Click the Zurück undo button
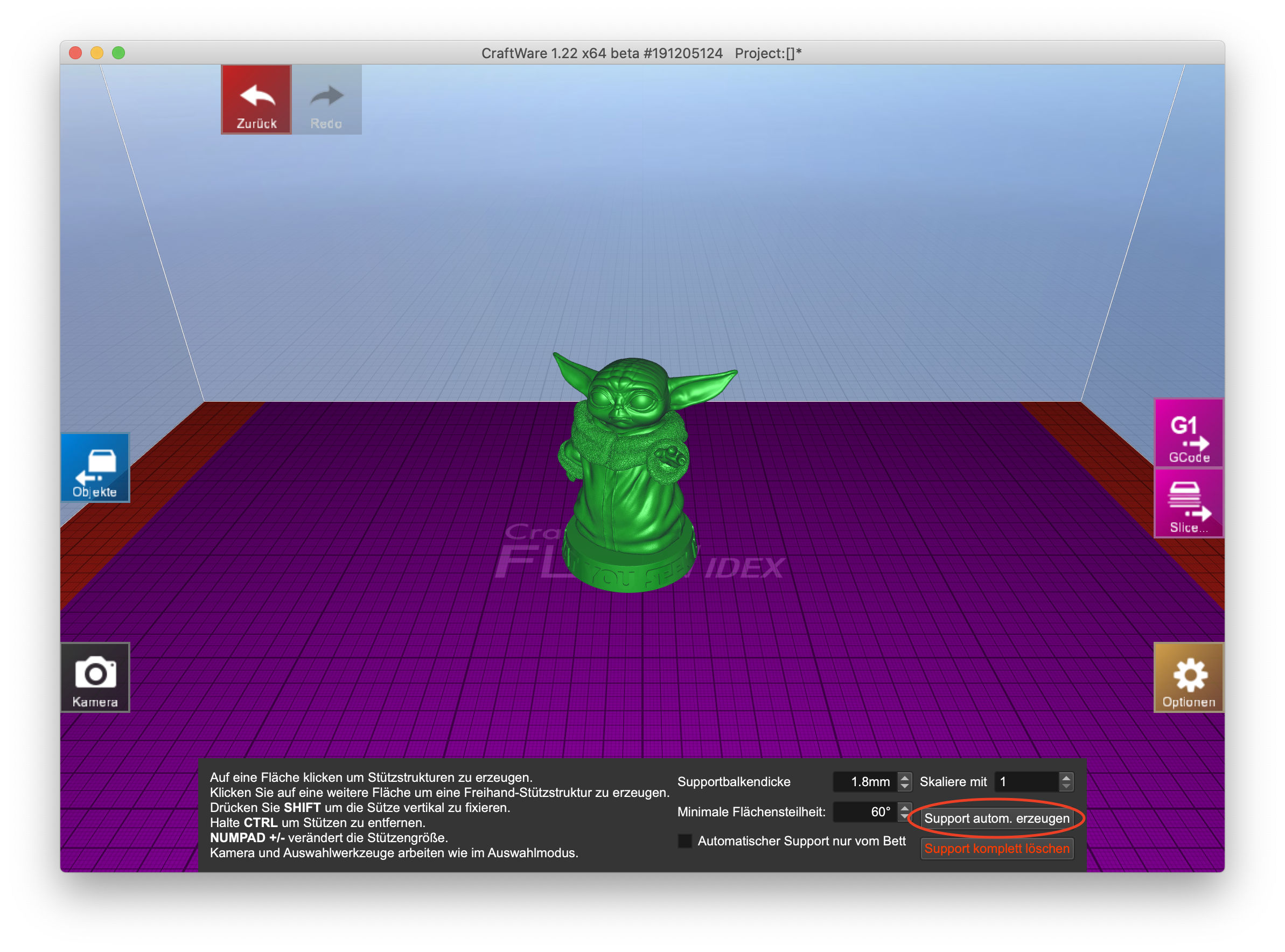This screenshot has width=1285, height=952. tap(256, 100)
